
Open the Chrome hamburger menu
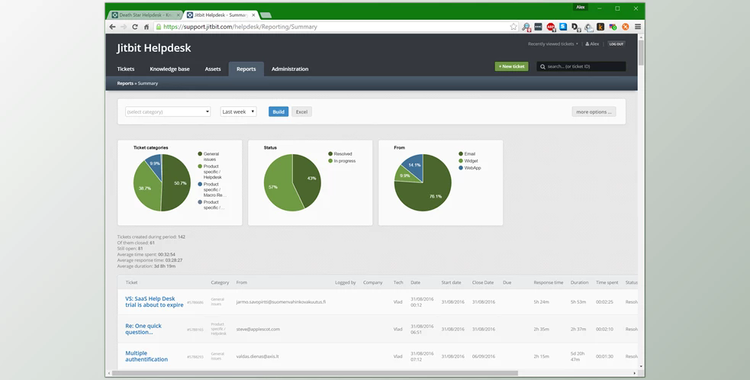(637, 27)
